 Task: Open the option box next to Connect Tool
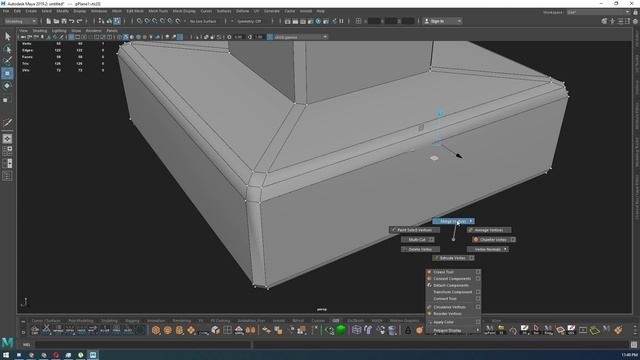(x=478, y=299)
